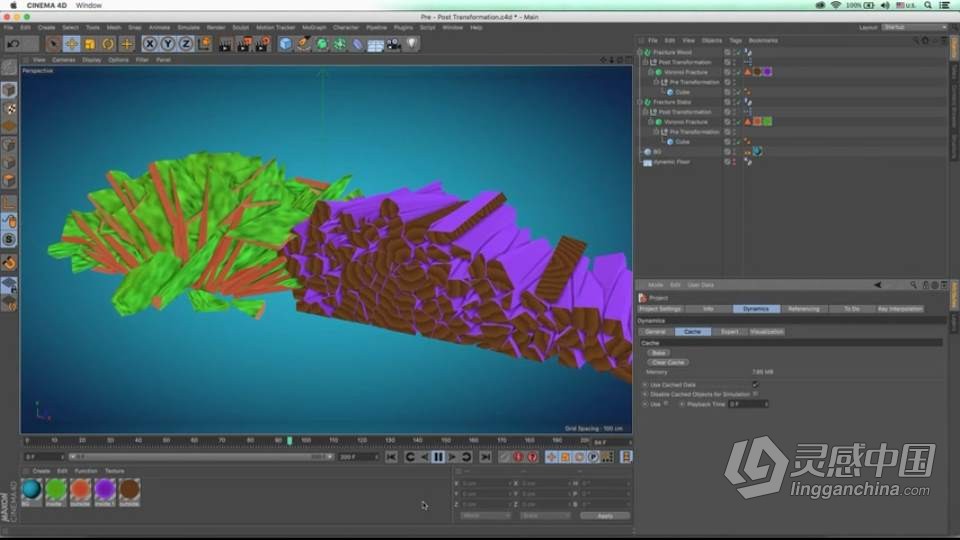Open the Camera object icon
The width and height of the screenshot is (960, 540).
(393, 44)
